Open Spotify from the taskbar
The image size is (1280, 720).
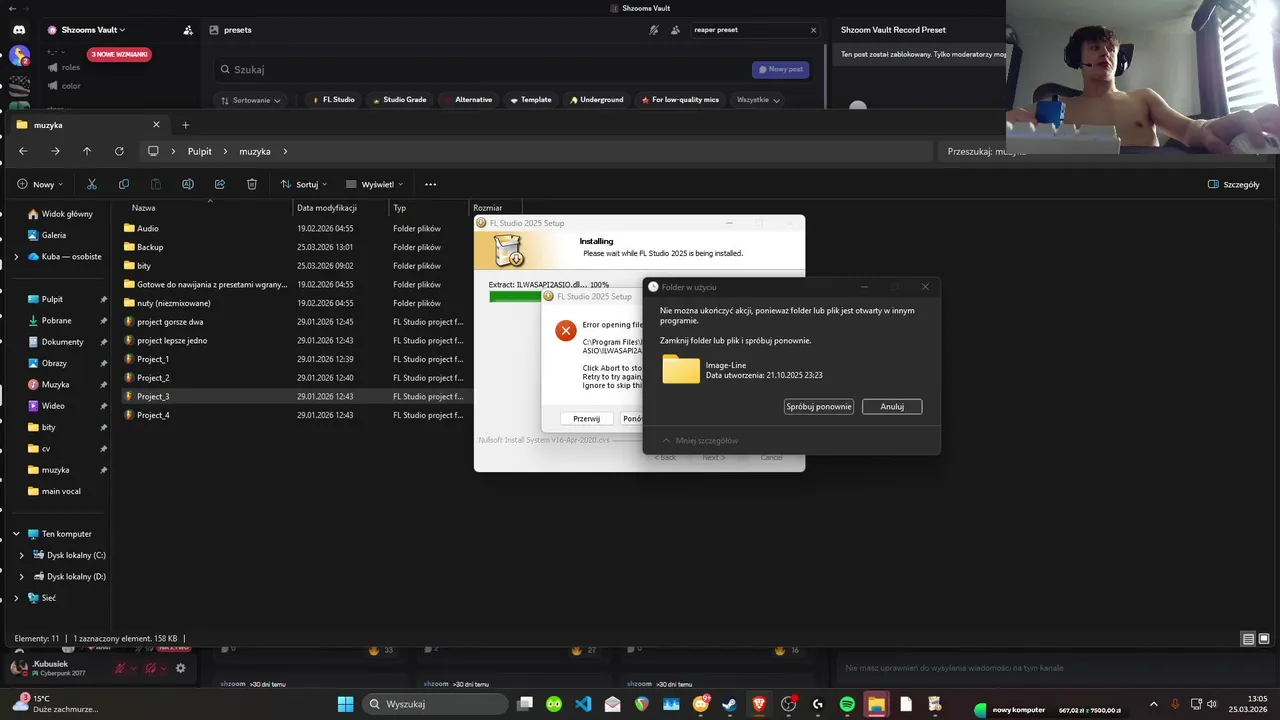pos(847,704)
